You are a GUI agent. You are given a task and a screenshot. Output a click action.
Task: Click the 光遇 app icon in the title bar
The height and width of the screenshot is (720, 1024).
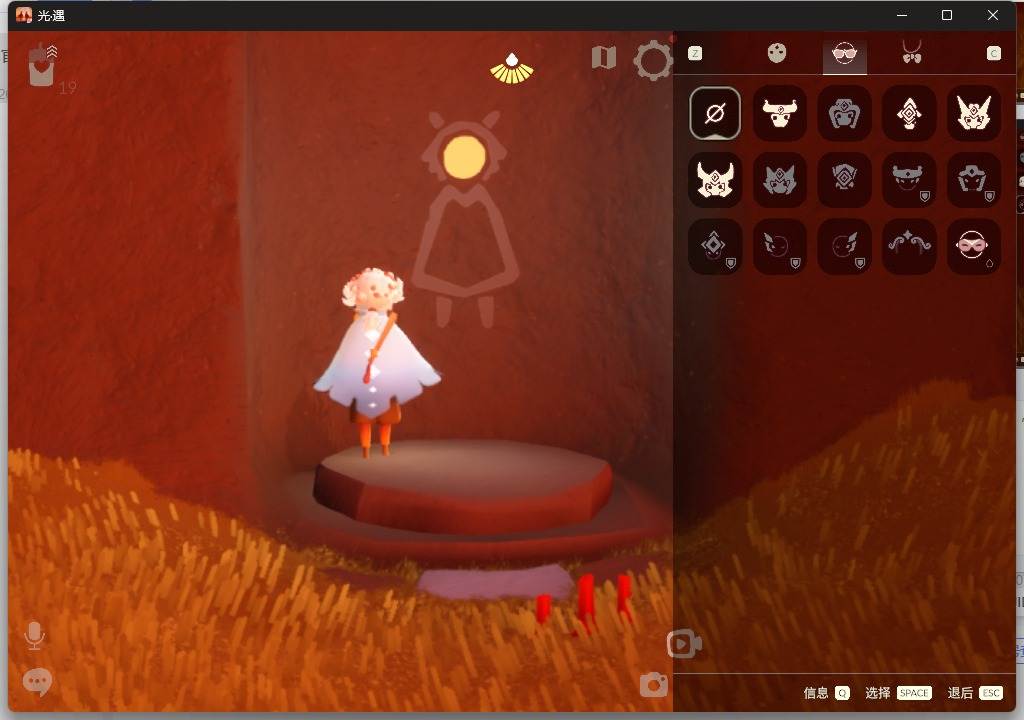[24, 15]
